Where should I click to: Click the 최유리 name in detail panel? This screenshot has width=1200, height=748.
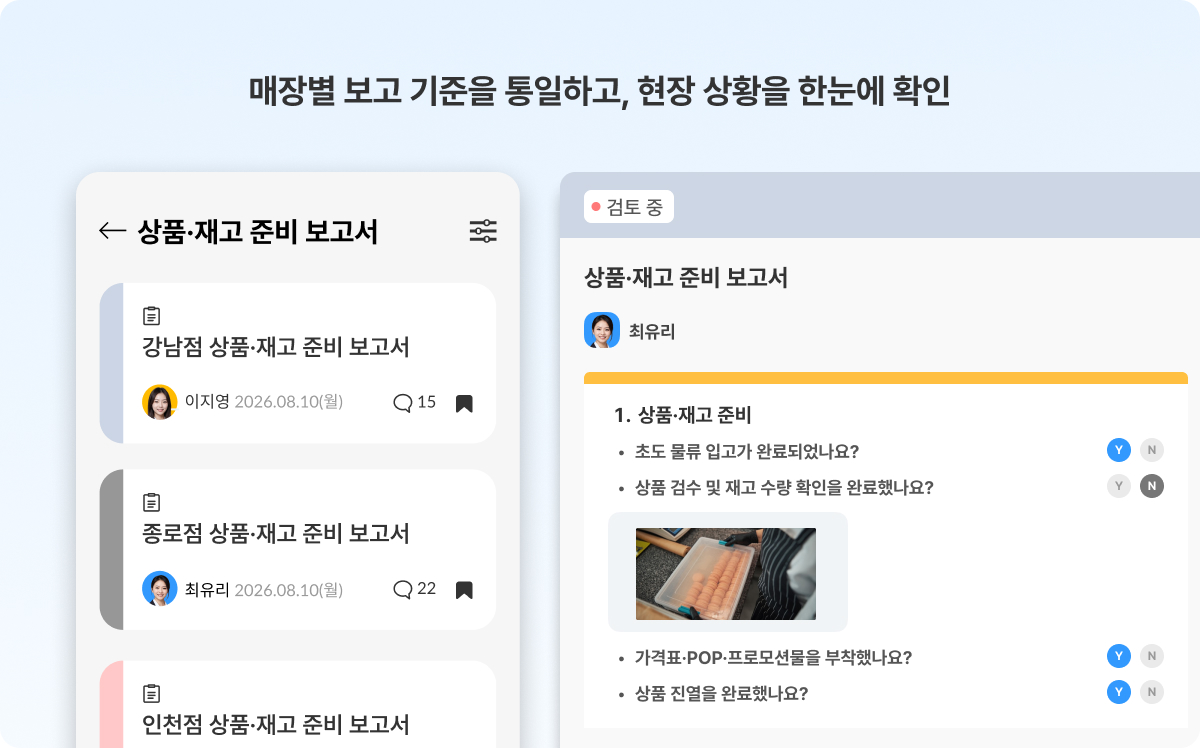pyautogui.click(x=652, y=331)
